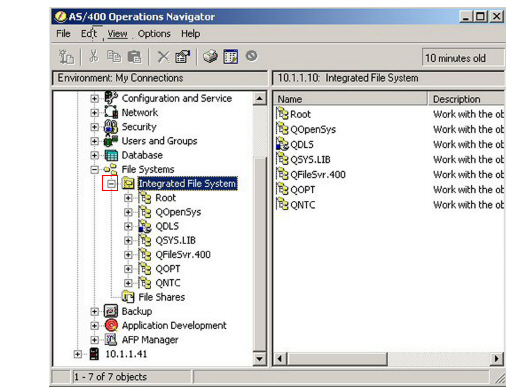Click the QDLS icon in the right list

[282, 144]
